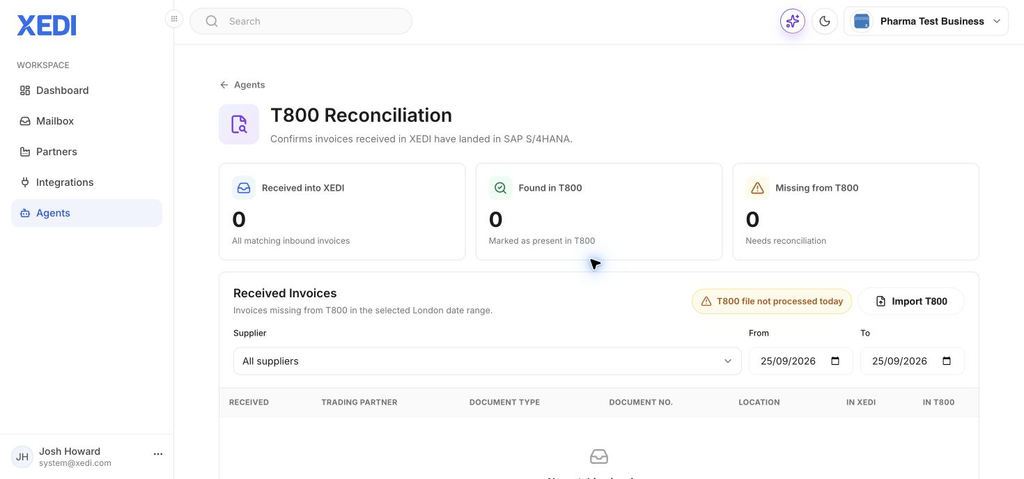Click the T800 file not processed today badge
This screenshot has width=1024, height=479.
pos(772,301)
